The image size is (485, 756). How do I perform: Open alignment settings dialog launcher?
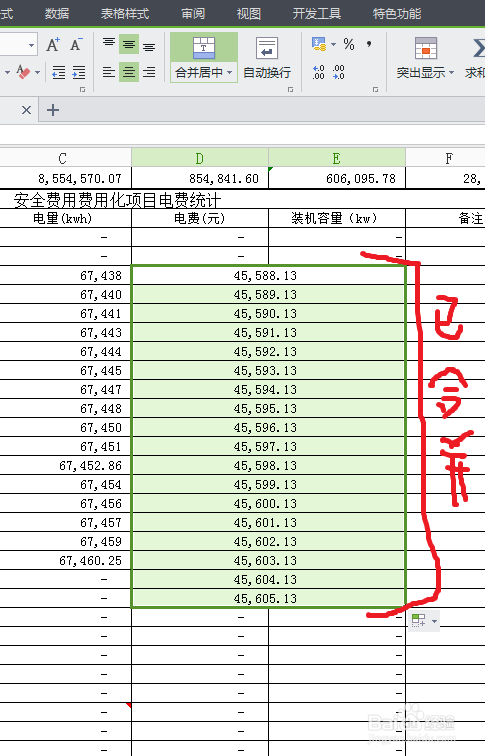[x=290, y=90]
